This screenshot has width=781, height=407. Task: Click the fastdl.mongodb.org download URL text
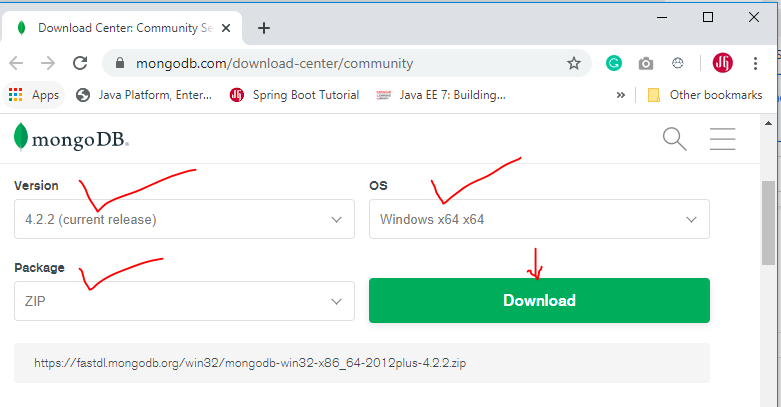point(250,363)
